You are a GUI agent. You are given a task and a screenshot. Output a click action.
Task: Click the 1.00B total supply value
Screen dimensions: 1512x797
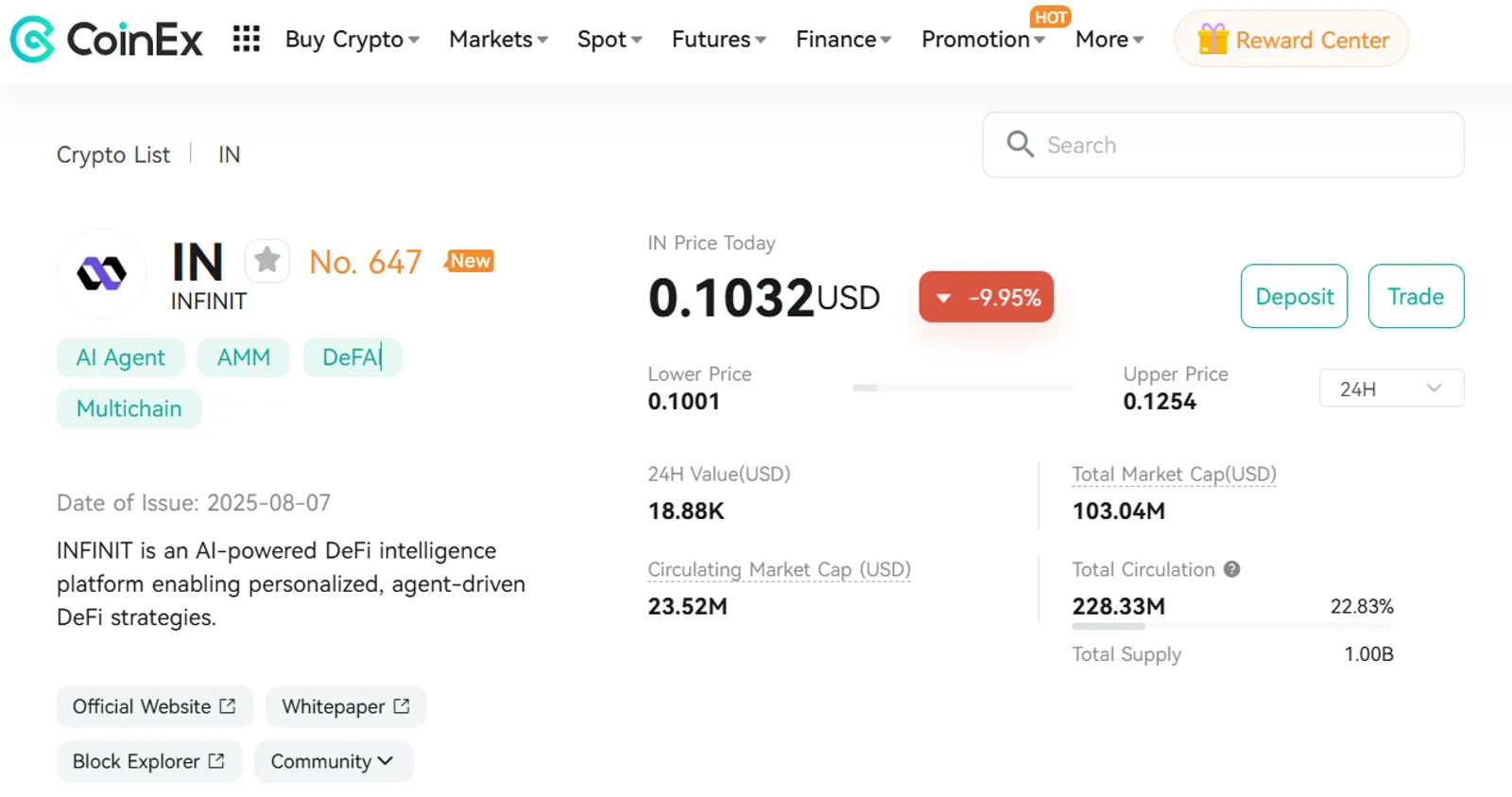coord(1369,654)
